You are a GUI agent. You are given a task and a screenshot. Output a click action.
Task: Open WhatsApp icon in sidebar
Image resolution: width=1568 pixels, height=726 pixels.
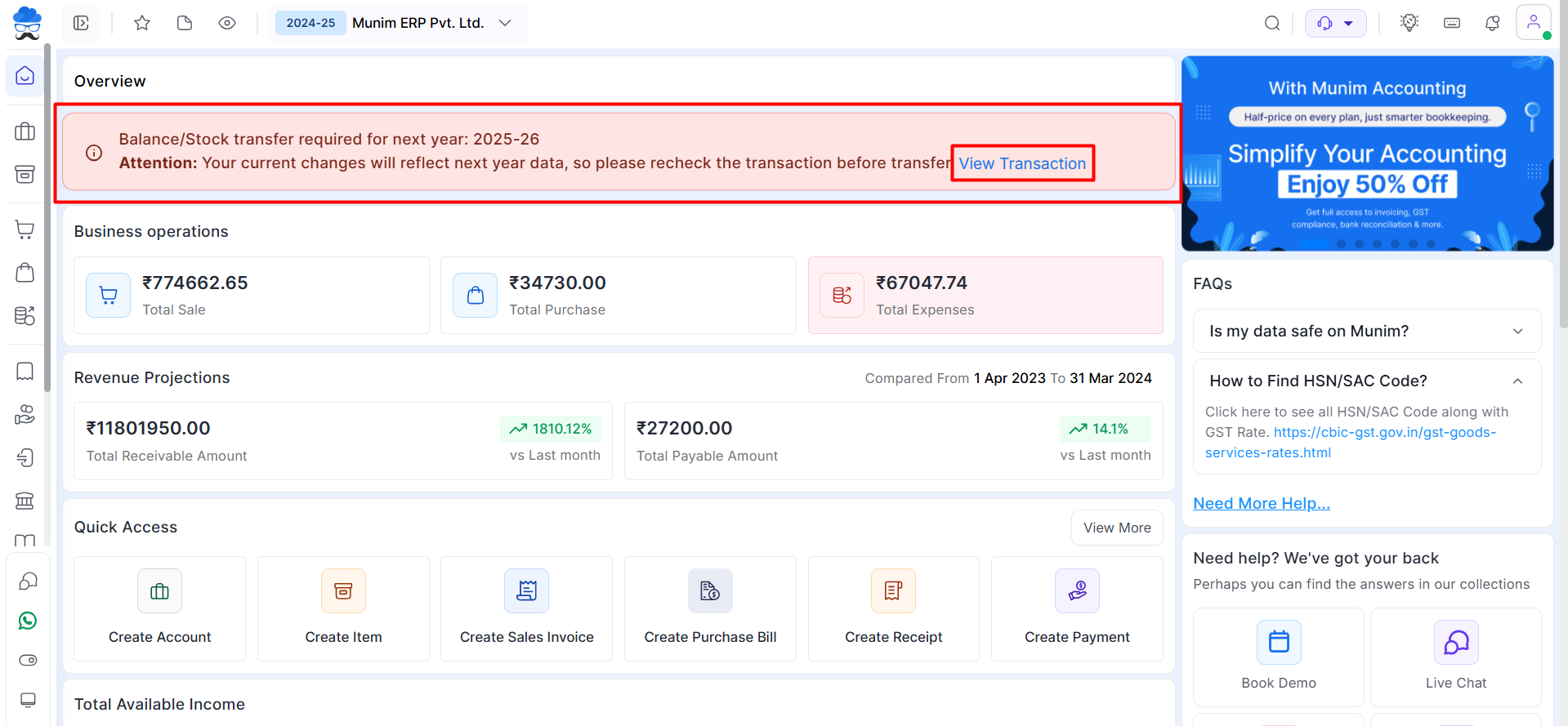pyautogui.click(x=28, y=621)
